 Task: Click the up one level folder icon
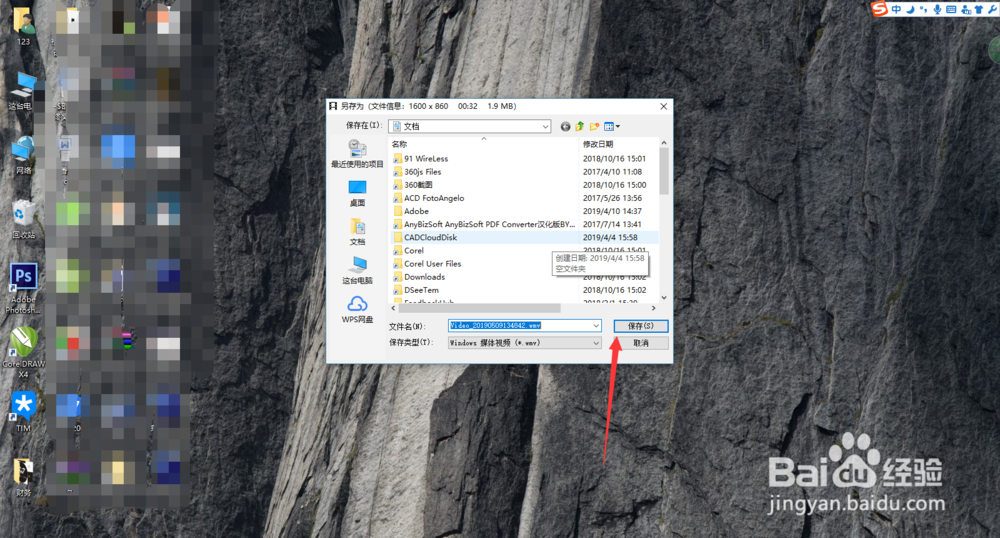coord(580,126)
